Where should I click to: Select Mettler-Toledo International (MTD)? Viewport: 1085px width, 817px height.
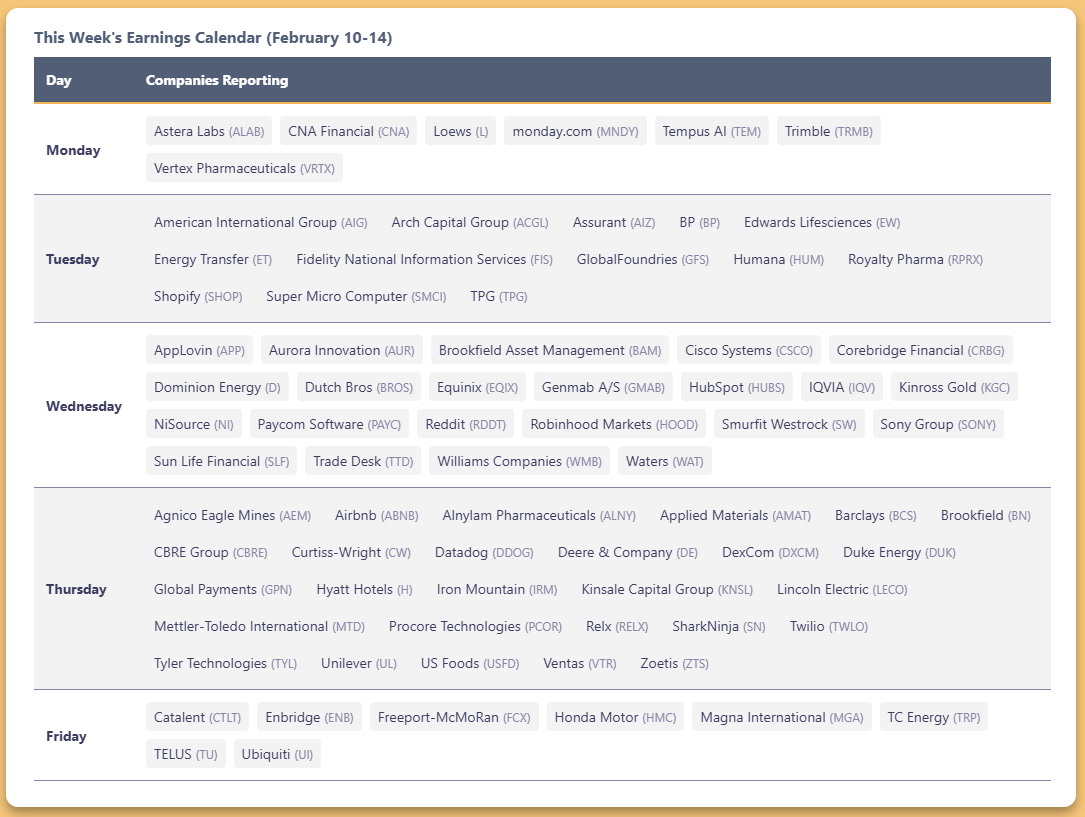(x=259, y=627)
